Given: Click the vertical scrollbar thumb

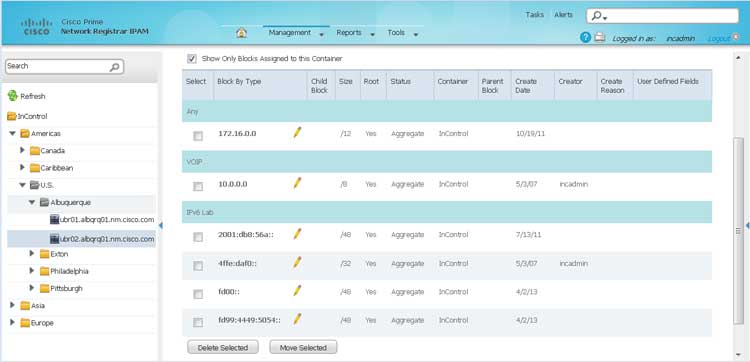Looking at the screenshot, I should point(739,230).
